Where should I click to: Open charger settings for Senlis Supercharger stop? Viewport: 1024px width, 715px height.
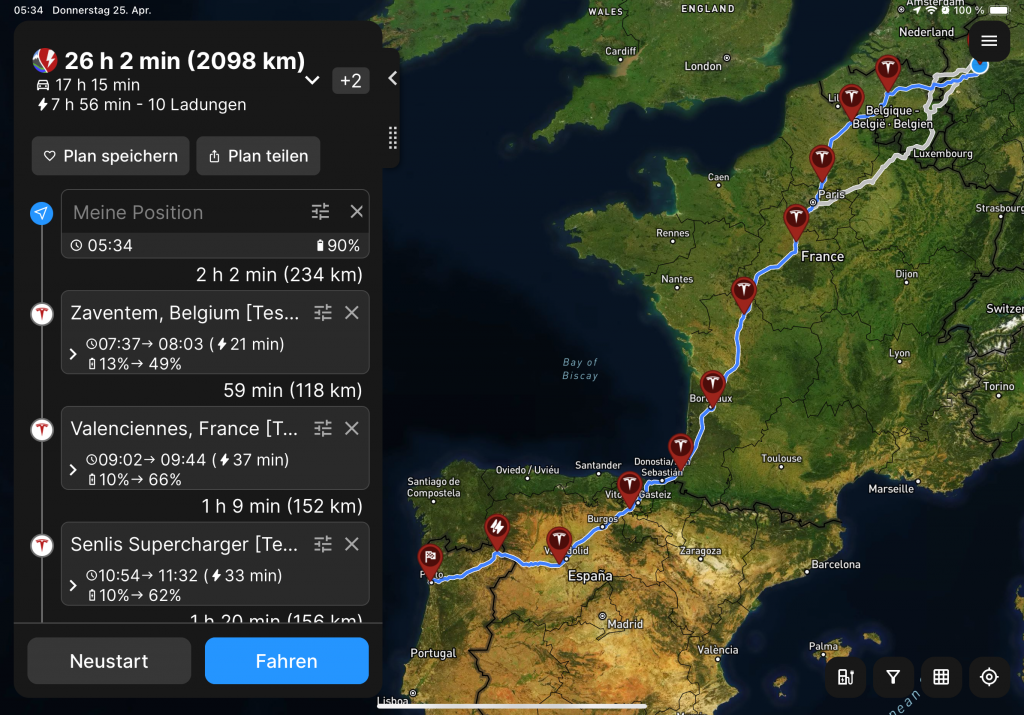[323, 544]
